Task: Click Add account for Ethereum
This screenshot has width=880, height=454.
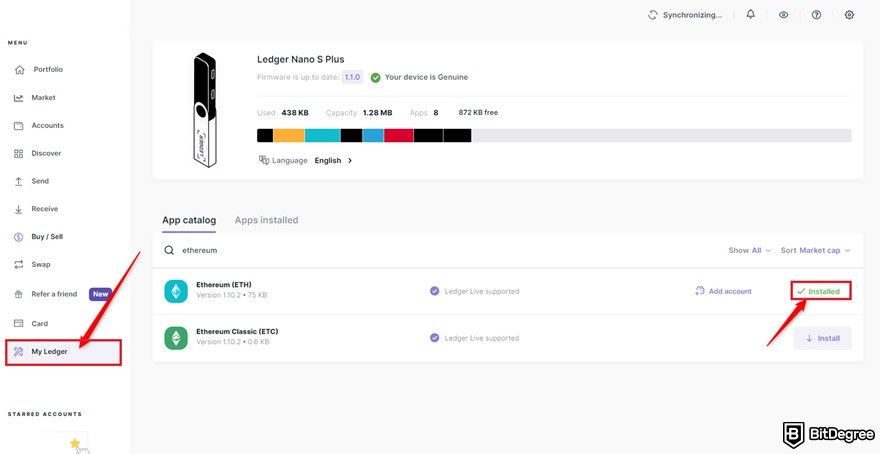Action: point(723,291)
